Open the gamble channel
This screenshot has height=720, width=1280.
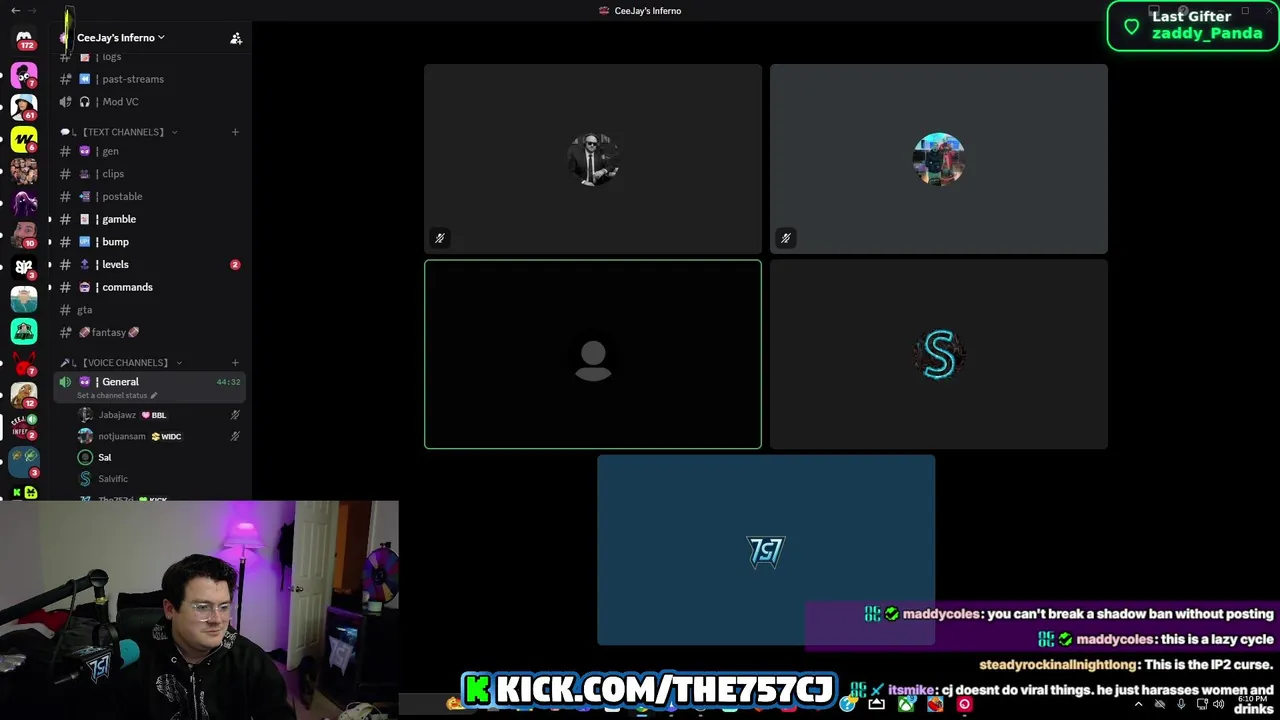tap(150, 219)
